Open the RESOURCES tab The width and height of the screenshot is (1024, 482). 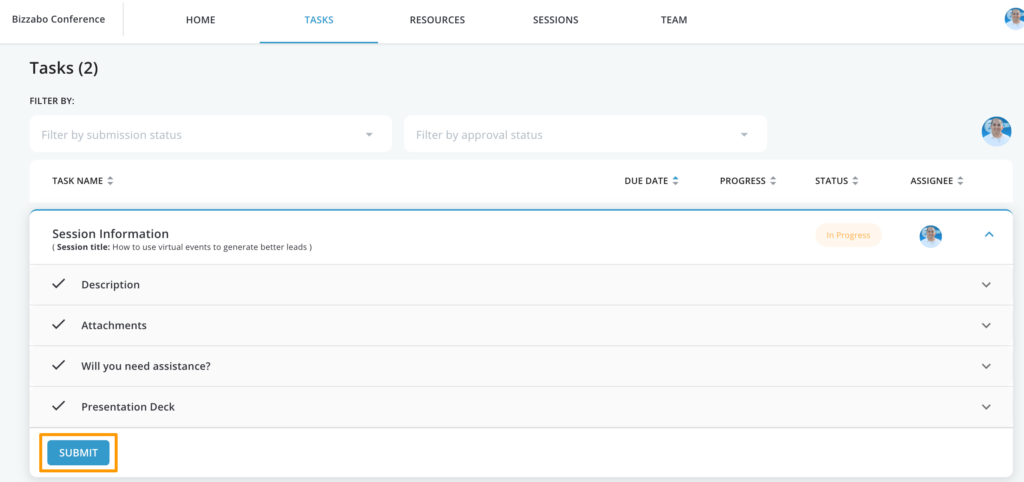(x=437, y=20)
